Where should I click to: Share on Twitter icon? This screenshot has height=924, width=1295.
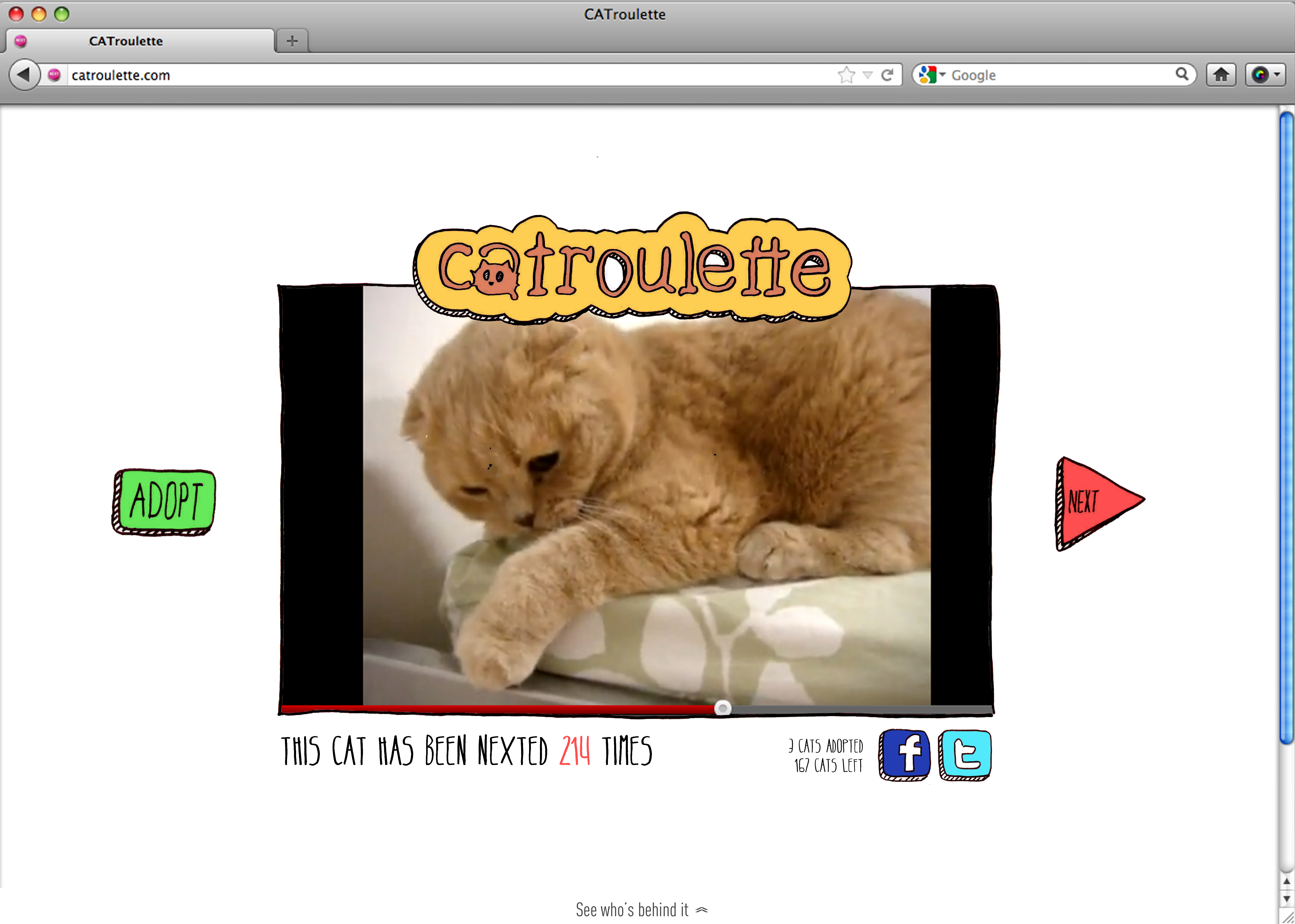point(965,755)
